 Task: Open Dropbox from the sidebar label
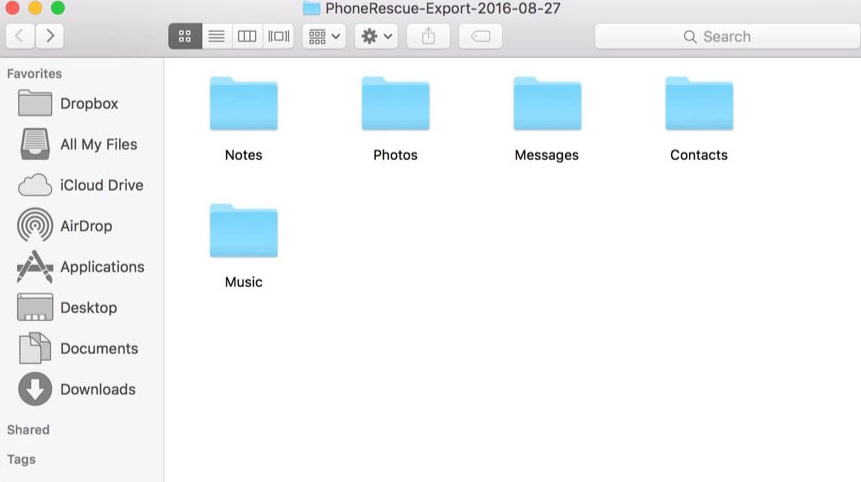(x=89, y=104)
